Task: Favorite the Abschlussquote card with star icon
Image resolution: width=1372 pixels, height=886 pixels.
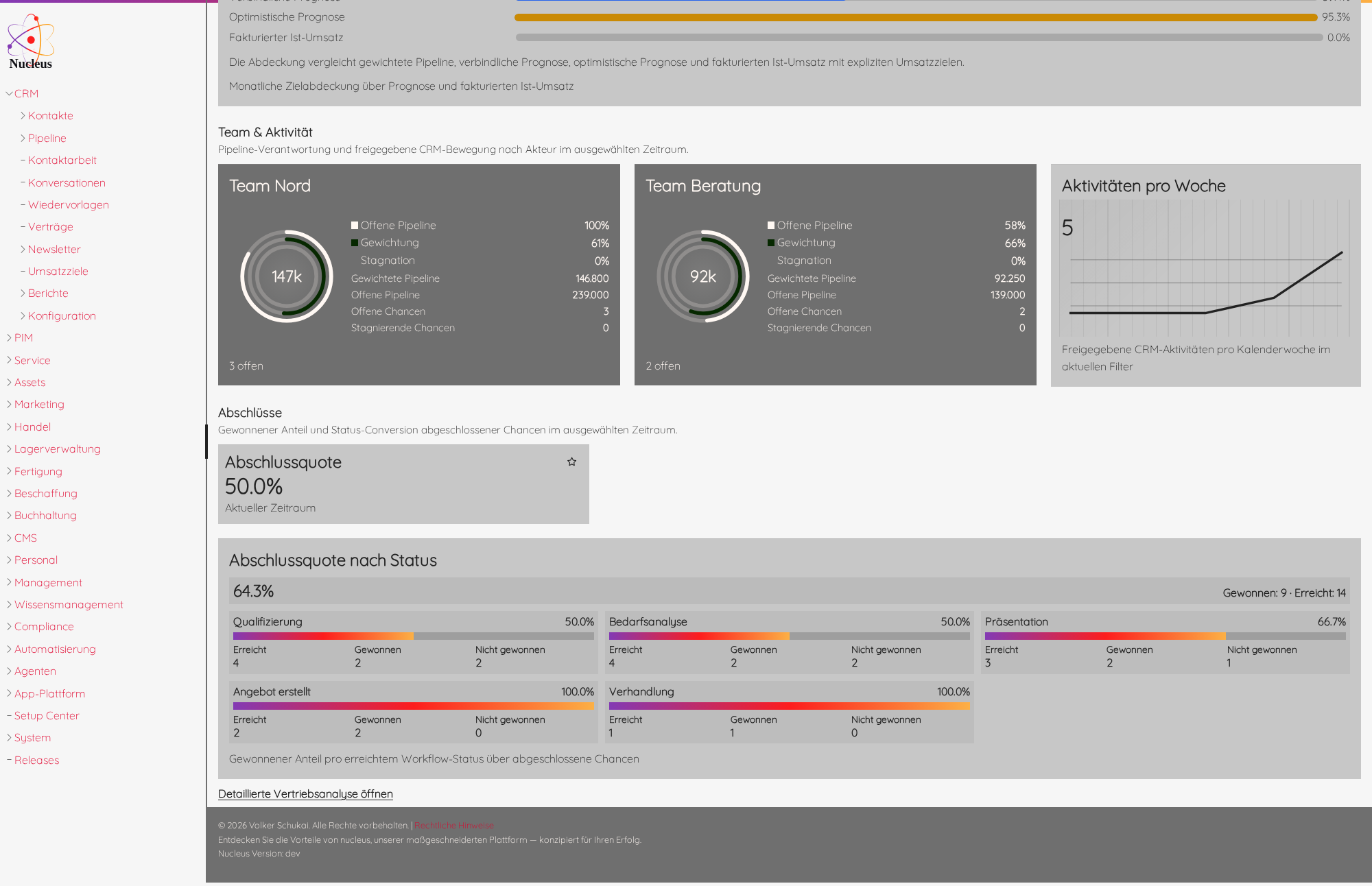Action: click(x=571, y=462)
